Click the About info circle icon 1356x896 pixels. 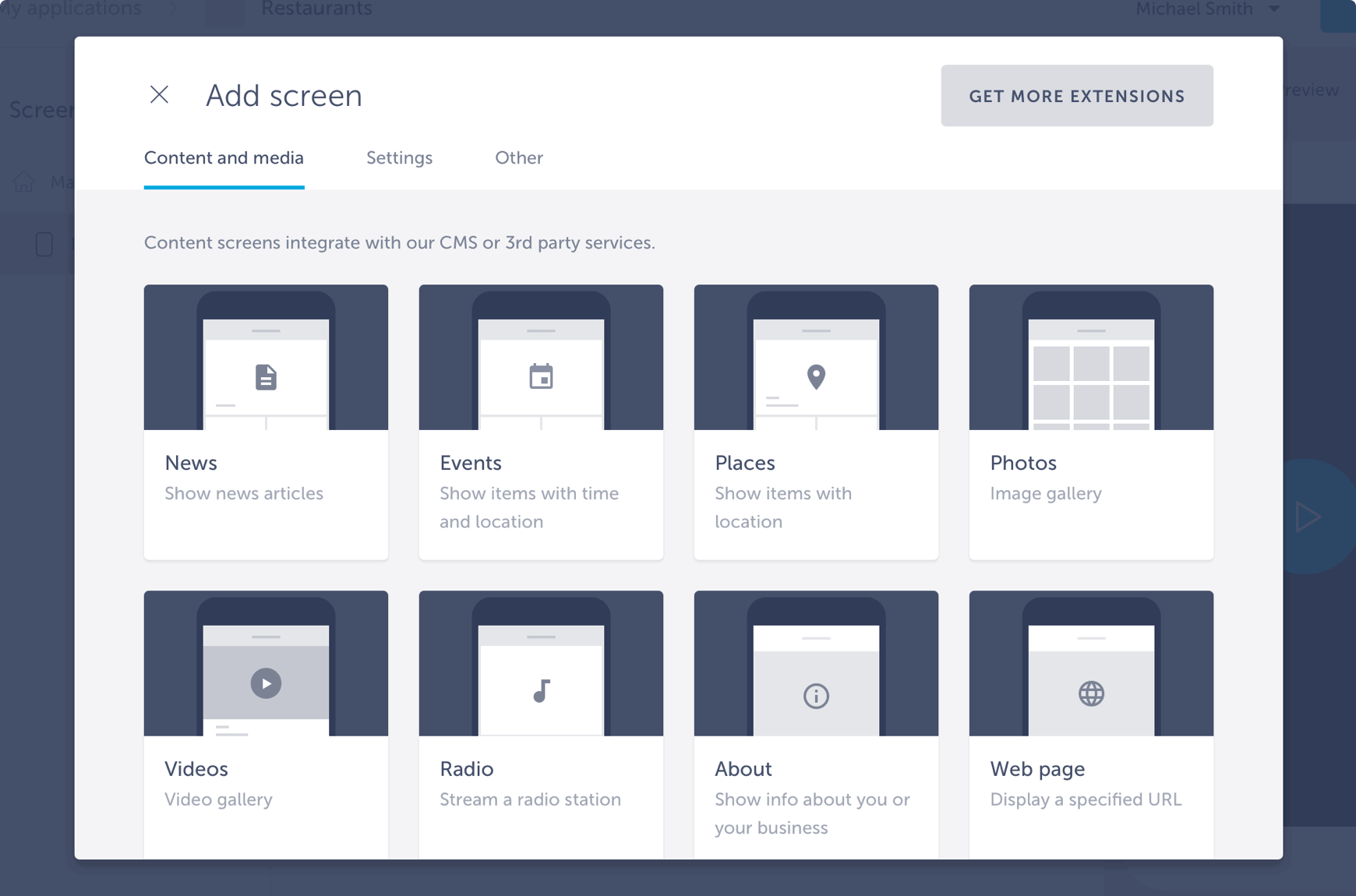click(x=816, y=695)
